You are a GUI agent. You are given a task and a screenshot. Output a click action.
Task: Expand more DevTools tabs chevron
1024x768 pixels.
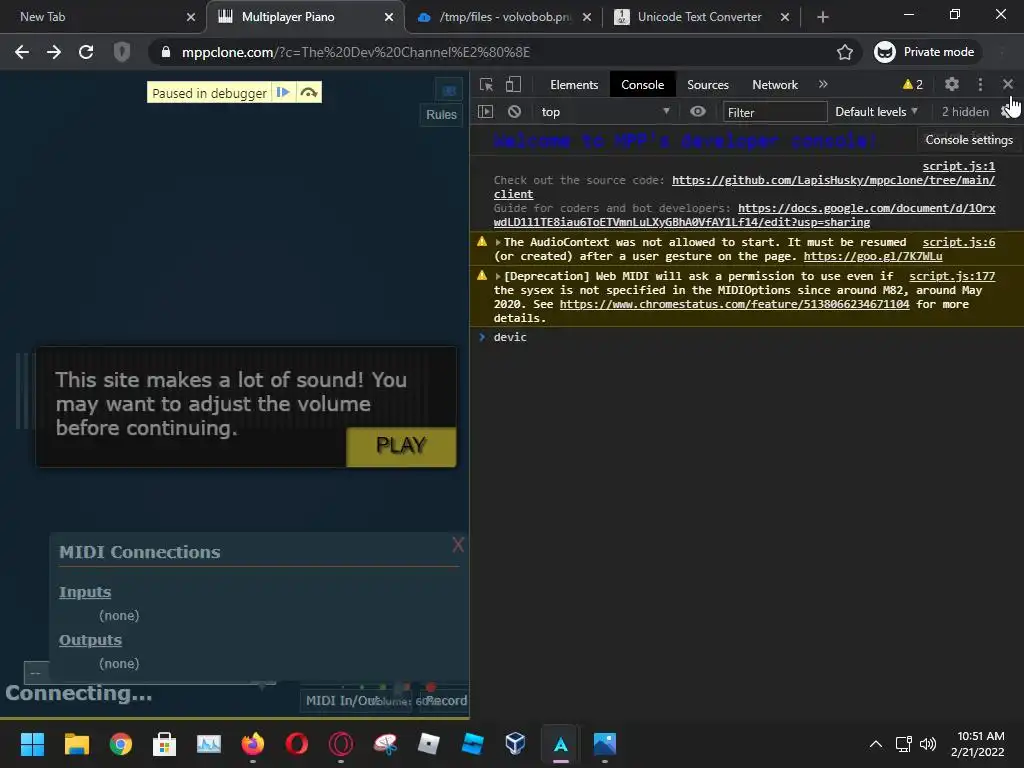(x=823, y=84)
